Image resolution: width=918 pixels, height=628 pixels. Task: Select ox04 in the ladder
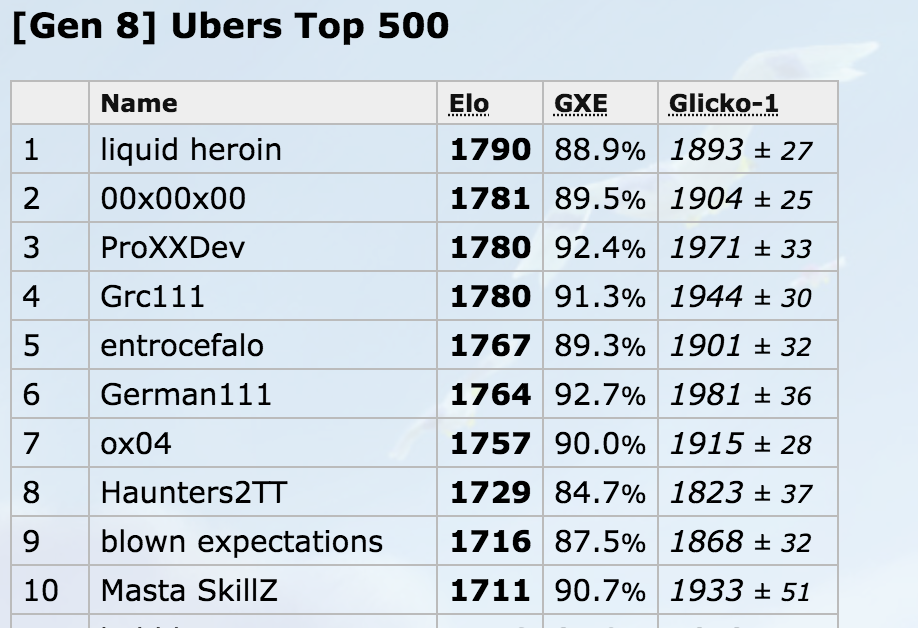(x=136, y=444)
